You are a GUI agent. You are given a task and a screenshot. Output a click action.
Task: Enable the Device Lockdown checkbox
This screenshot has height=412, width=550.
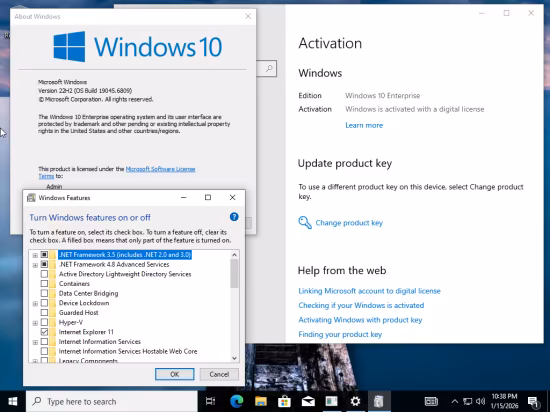[x=44, y=303]
